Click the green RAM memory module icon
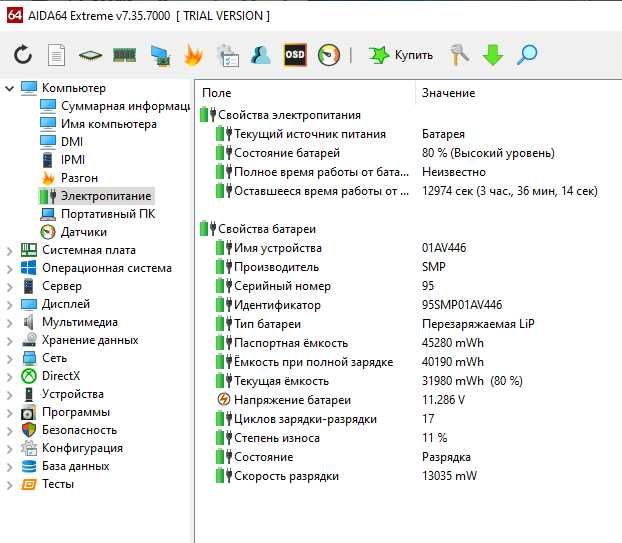This screenshot has height=543, width=622. (x=125, y=55)
